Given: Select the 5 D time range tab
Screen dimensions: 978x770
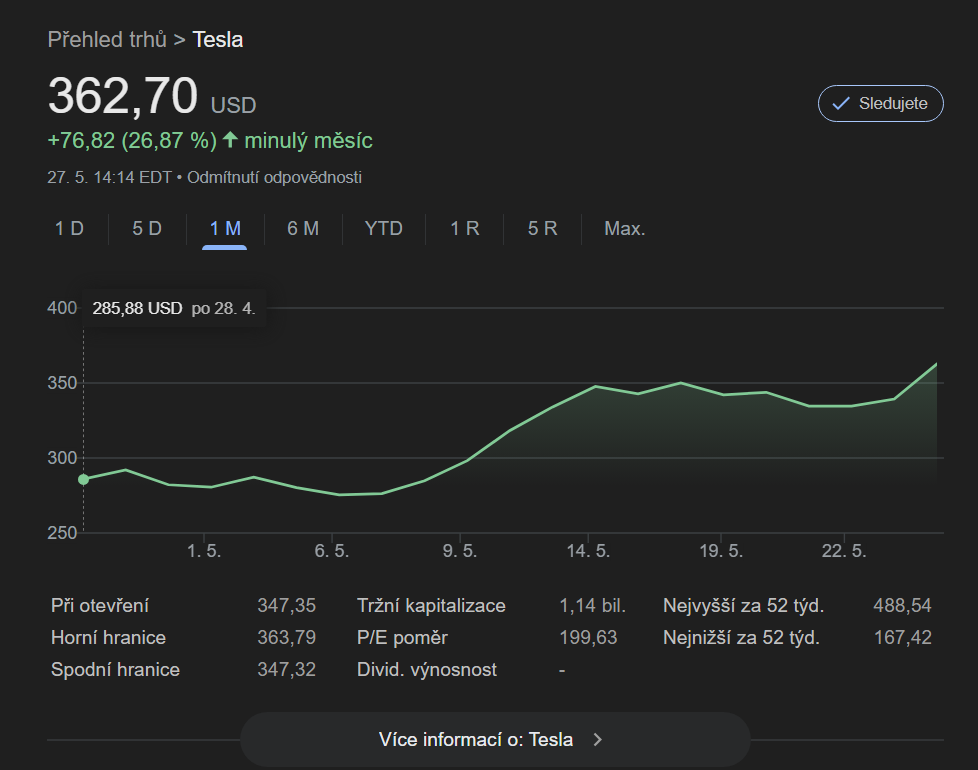Looking at the screenshot, I should tap(147, 228).
